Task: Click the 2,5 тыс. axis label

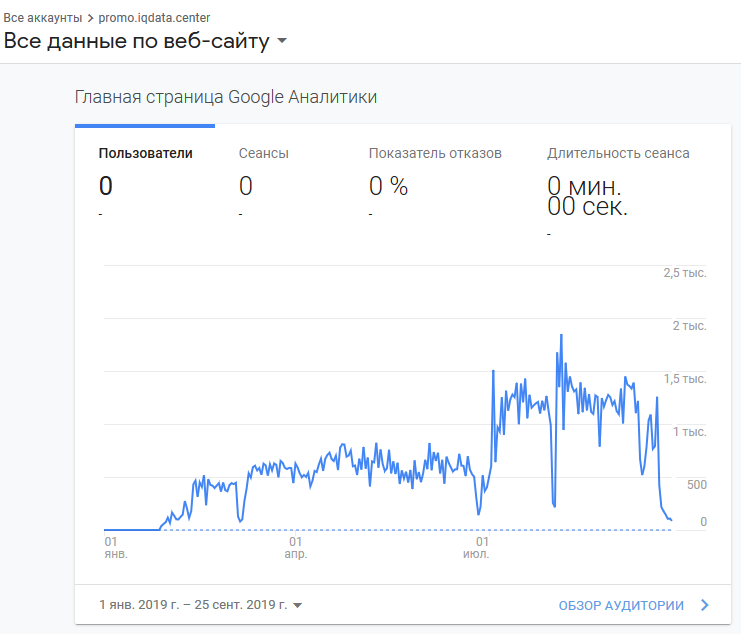Action: click(x=685, y=273)
